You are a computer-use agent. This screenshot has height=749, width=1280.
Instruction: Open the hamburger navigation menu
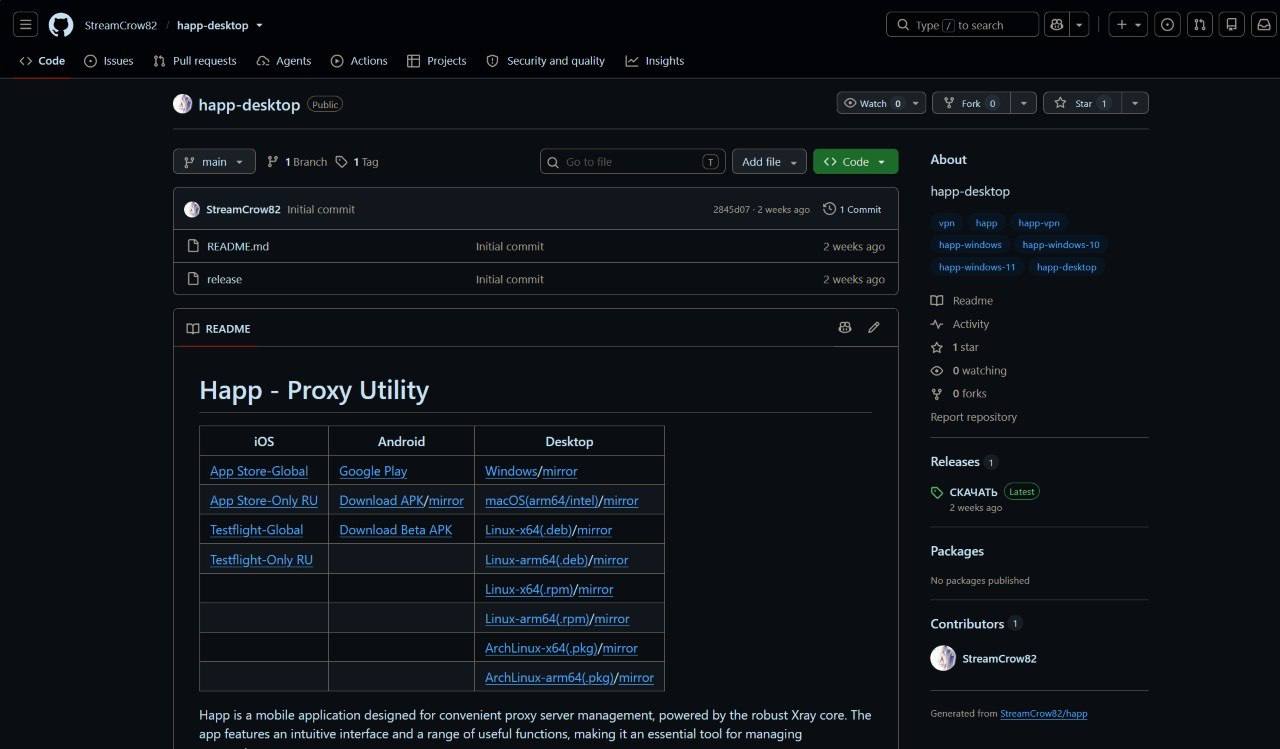coord(26,25)
